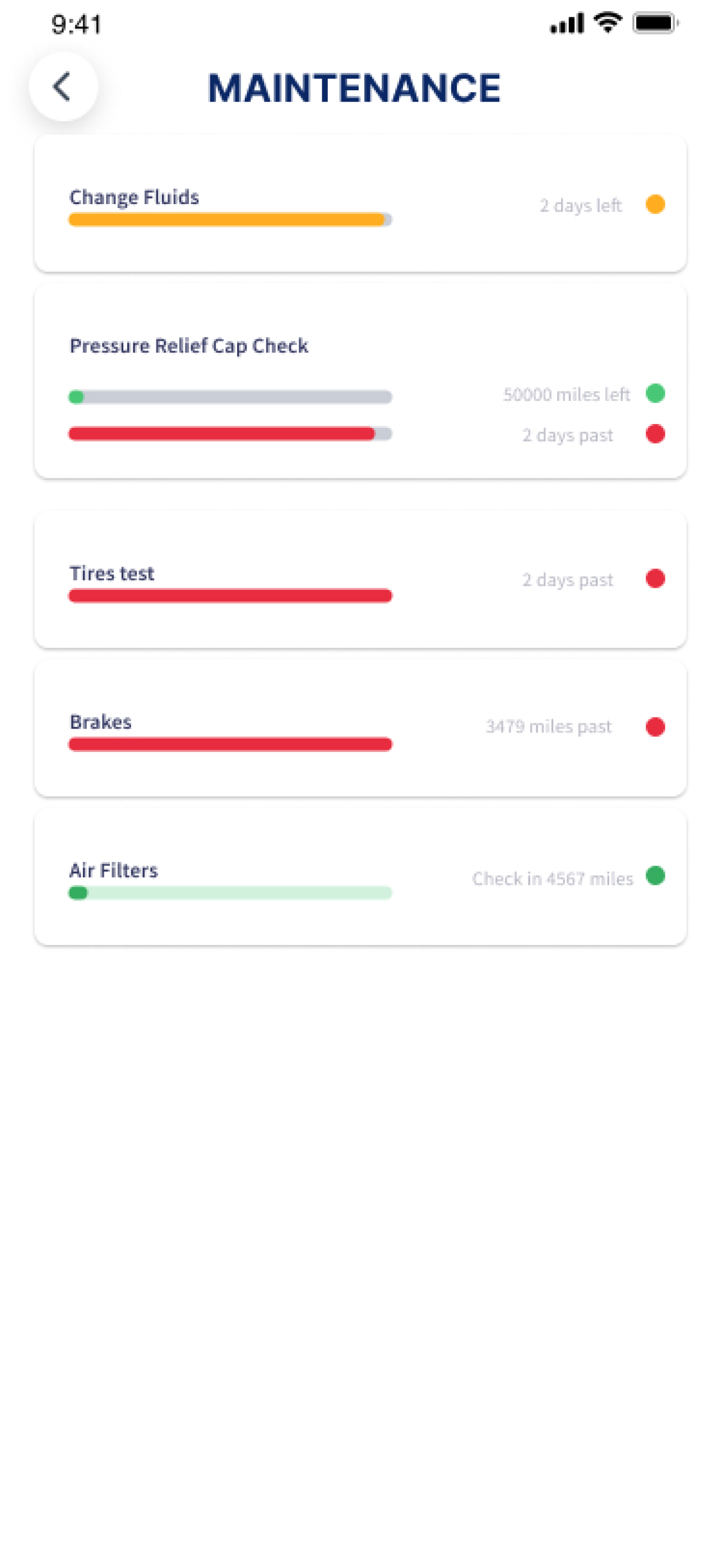Screen dimensions: 723x1568
Task: Tap the Wi-Fi icon in status bar
Action: coord(607,23)
